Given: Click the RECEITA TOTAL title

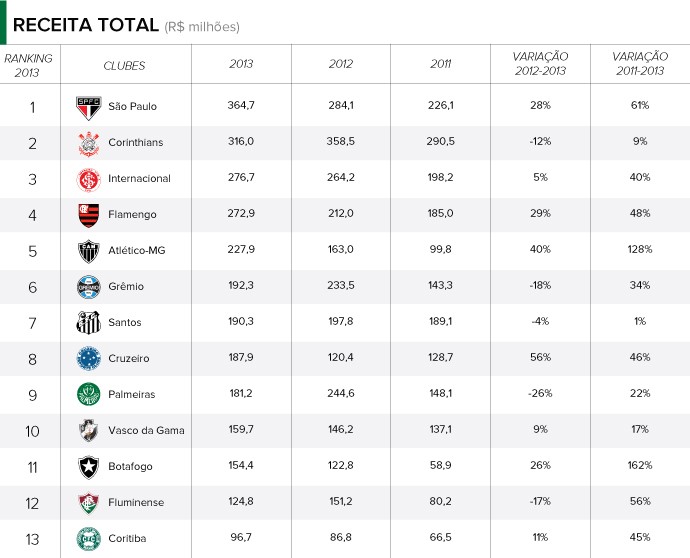Looking at the screenshot, I should [x=85, y=24].
